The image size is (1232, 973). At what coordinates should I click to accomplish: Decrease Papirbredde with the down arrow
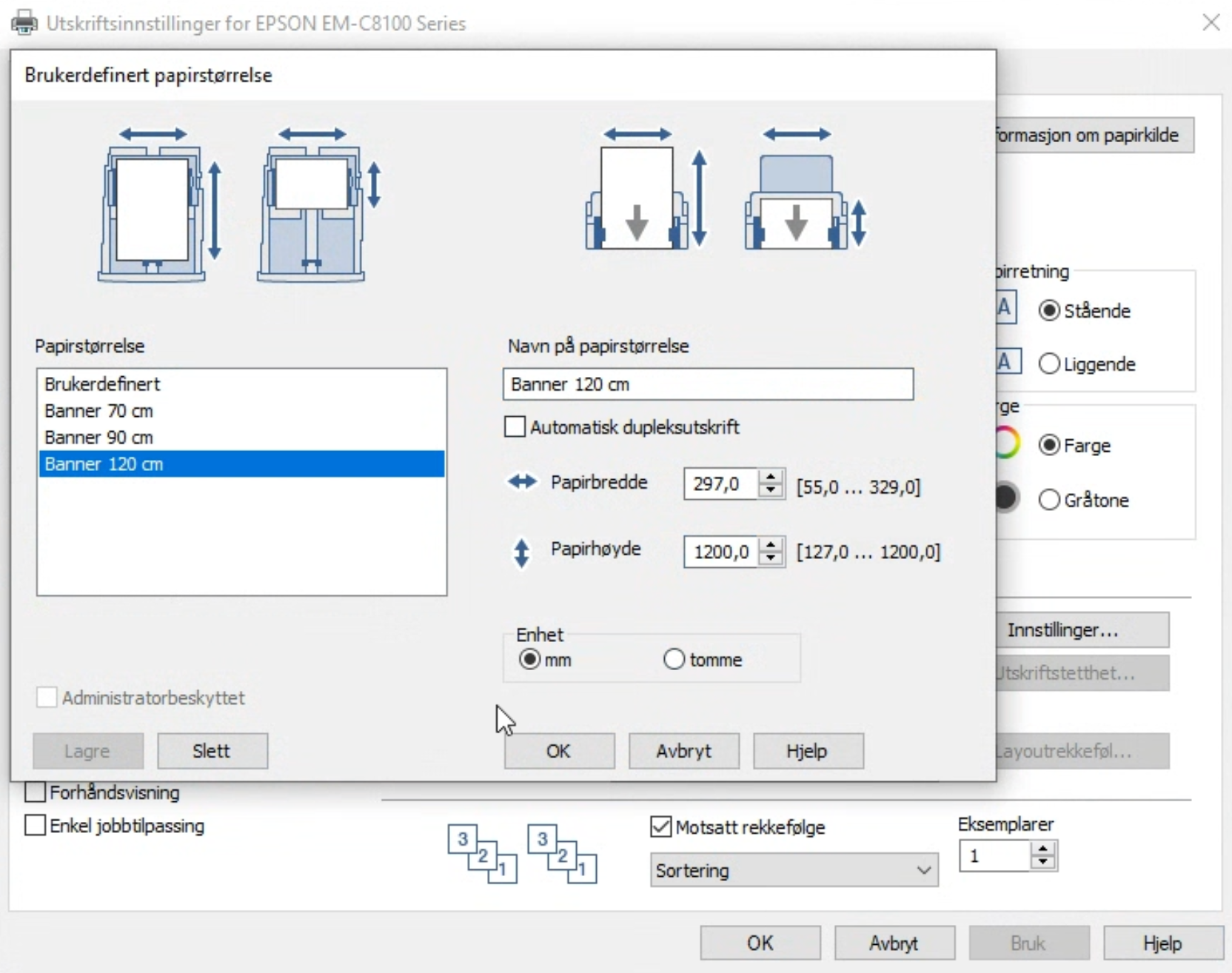[771, 491]
